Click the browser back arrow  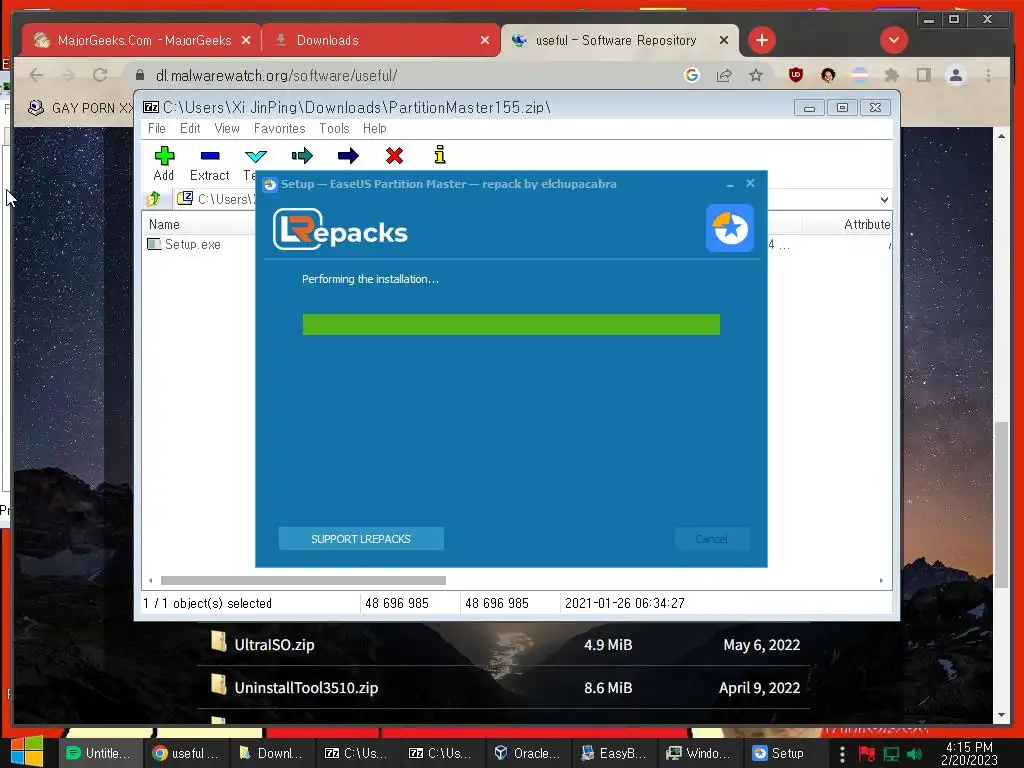click(x=36, y=76)
